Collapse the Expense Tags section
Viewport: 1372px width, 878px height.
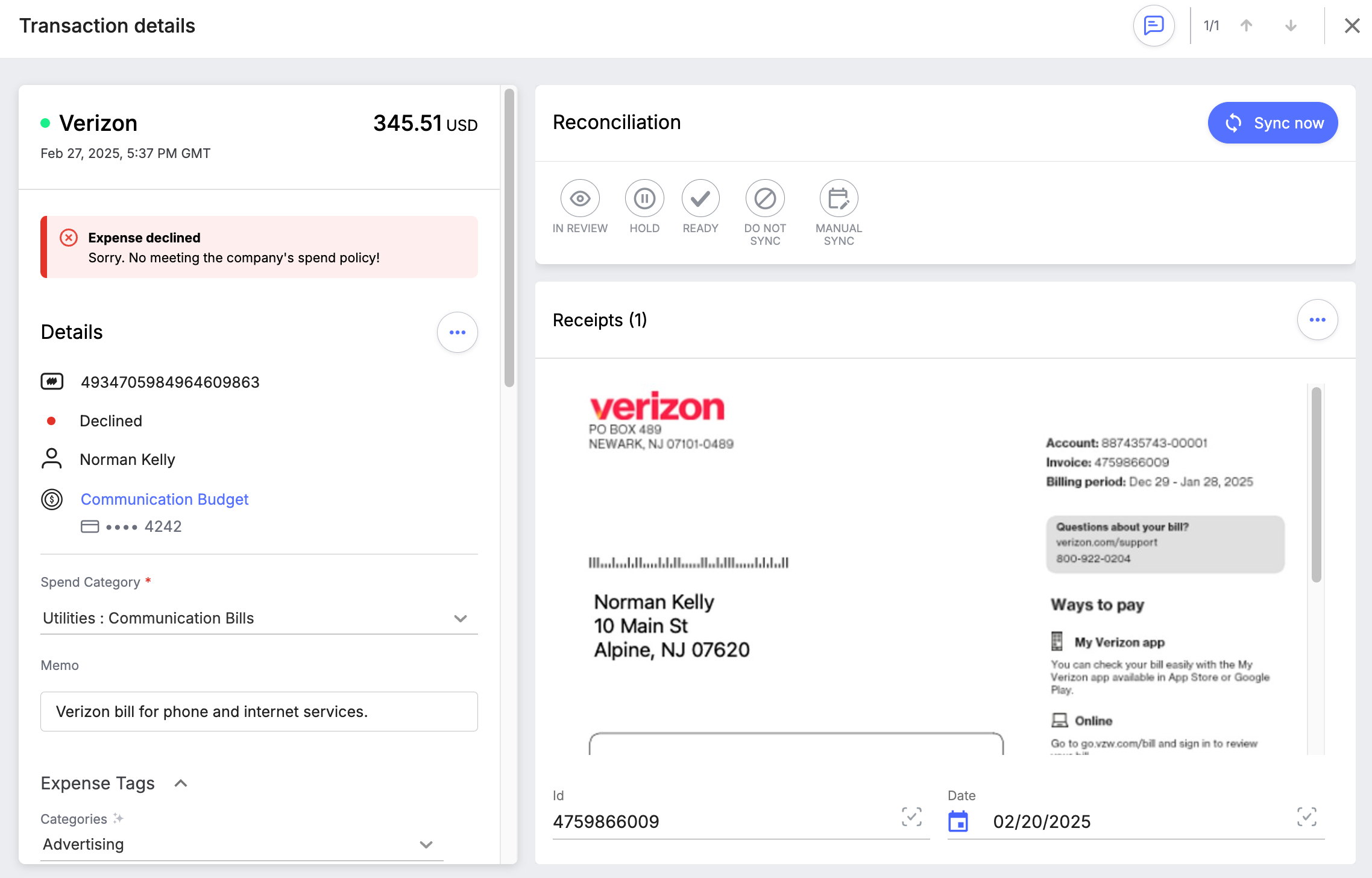(180, 783)
